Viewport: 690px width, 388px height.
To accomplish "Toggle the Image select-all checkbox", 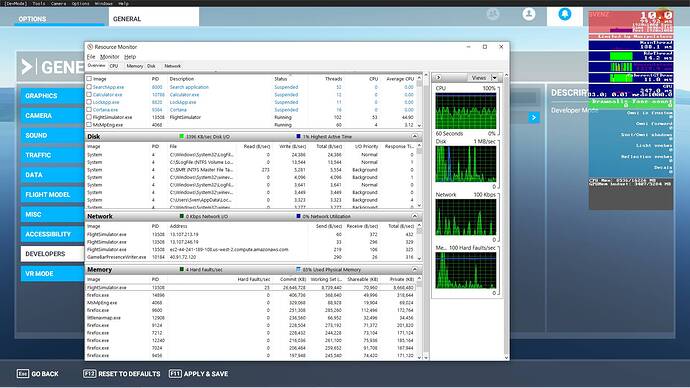I will click(89, 79).
